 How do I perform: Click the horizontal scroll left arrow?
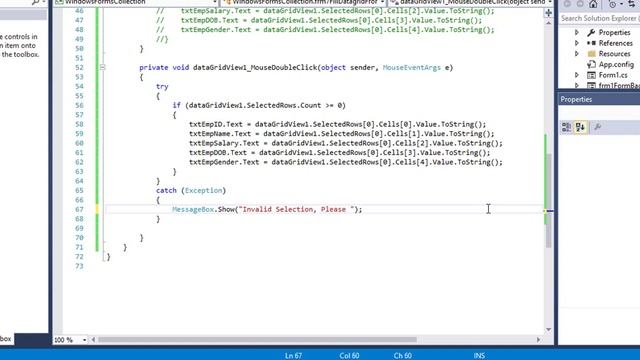(93, 340)
